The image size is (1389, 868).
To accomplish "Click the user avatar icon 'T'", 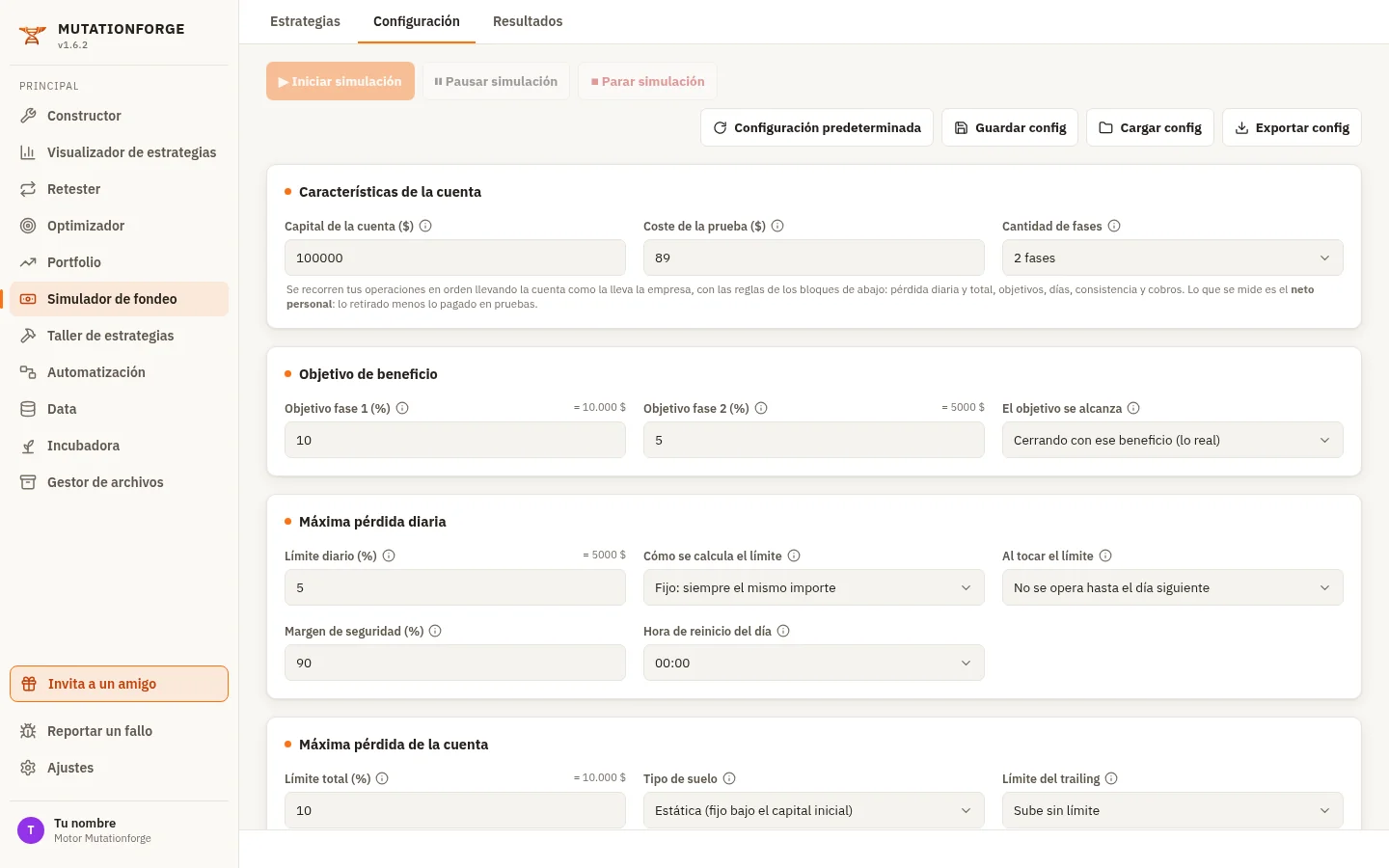I will [x=31, y=830].
